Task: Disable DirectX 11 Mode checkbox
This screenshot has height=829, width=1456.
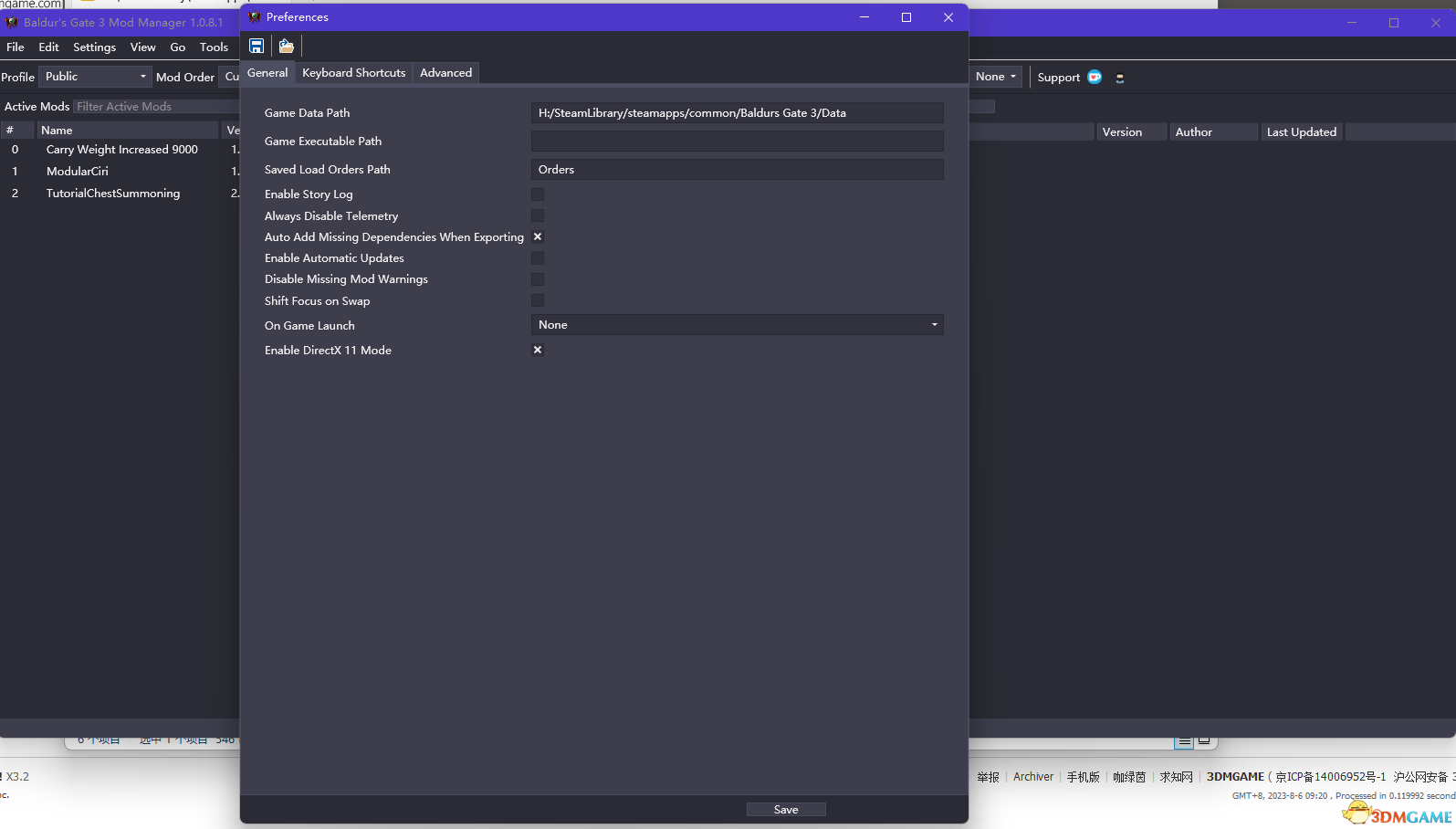Action: coord(538,351)
